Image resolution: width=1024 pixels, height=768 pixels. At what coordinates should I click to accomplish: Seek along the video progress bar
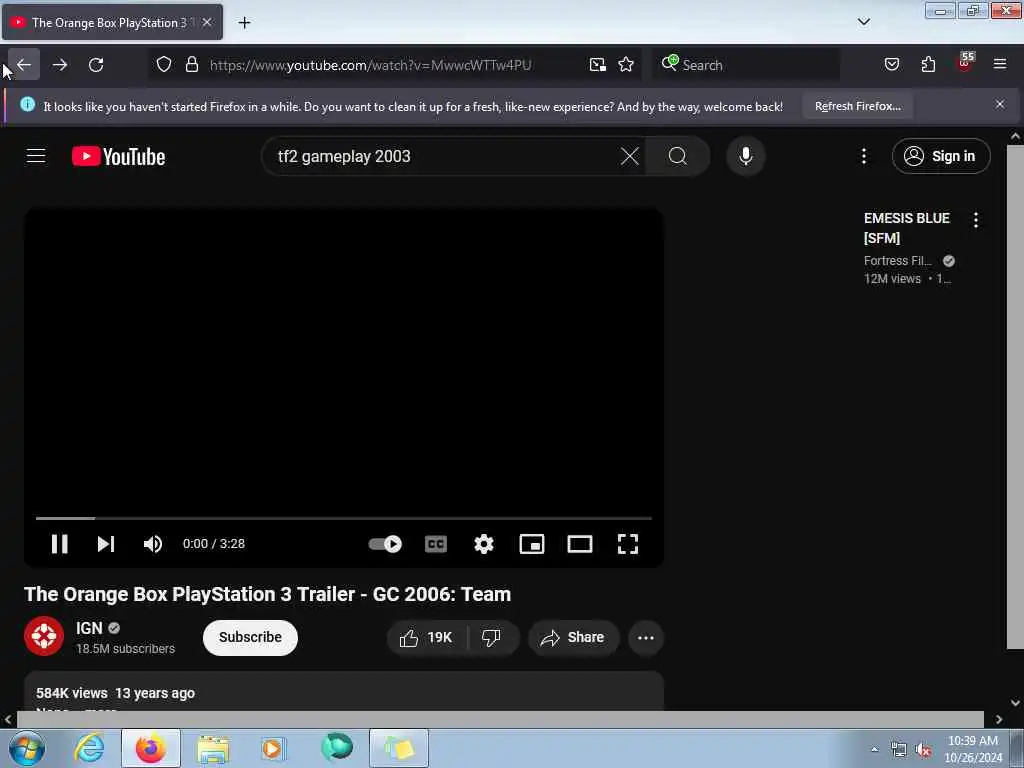click(x=344, y=518)
